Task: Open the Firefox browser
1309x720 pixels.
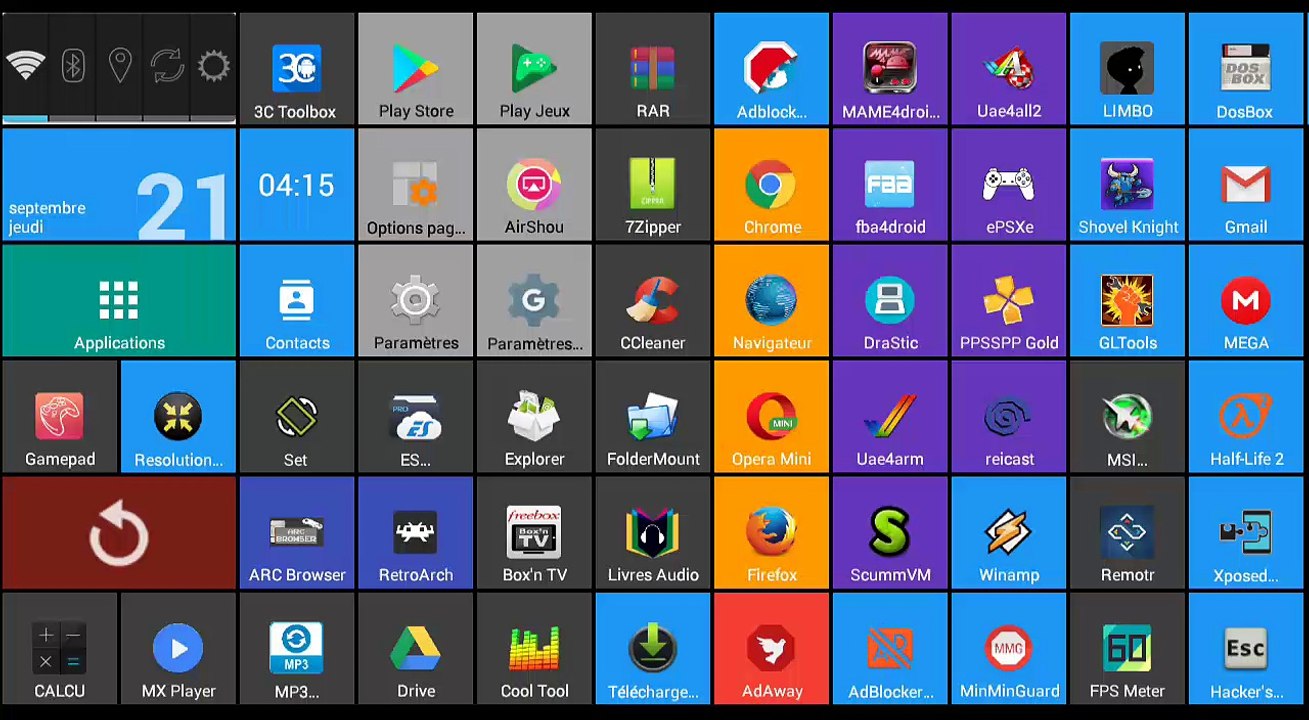Action: point(771,533)
